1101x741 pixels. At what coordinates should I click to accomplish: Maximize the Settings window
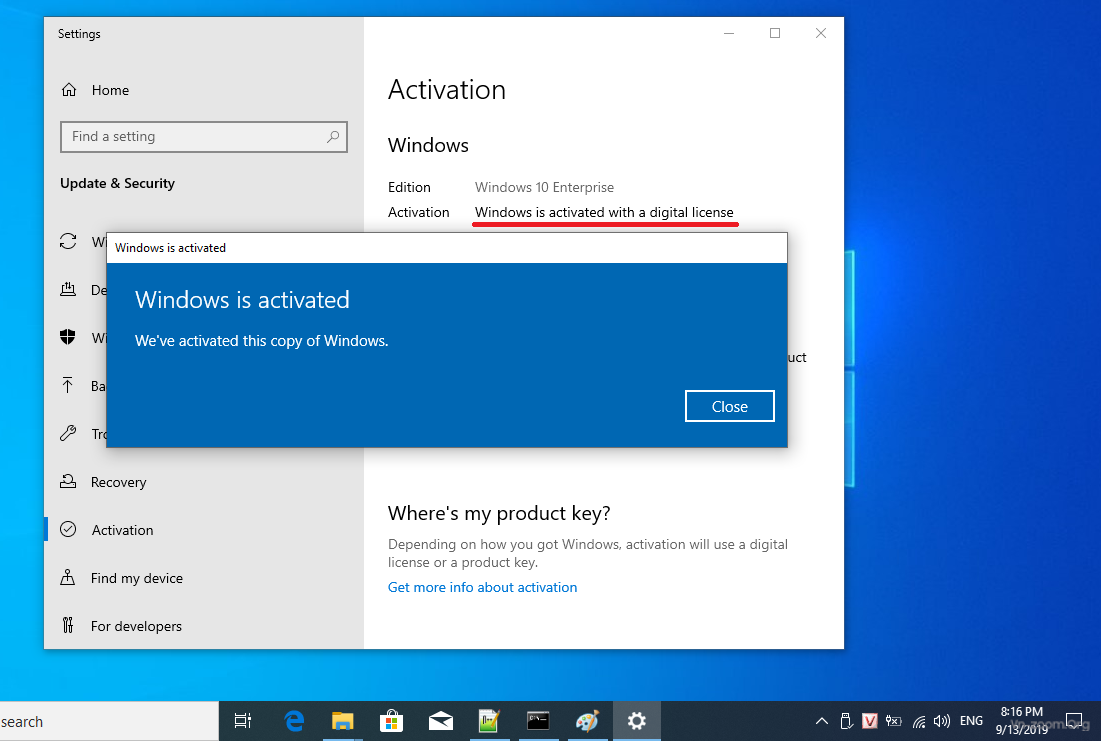774,33
